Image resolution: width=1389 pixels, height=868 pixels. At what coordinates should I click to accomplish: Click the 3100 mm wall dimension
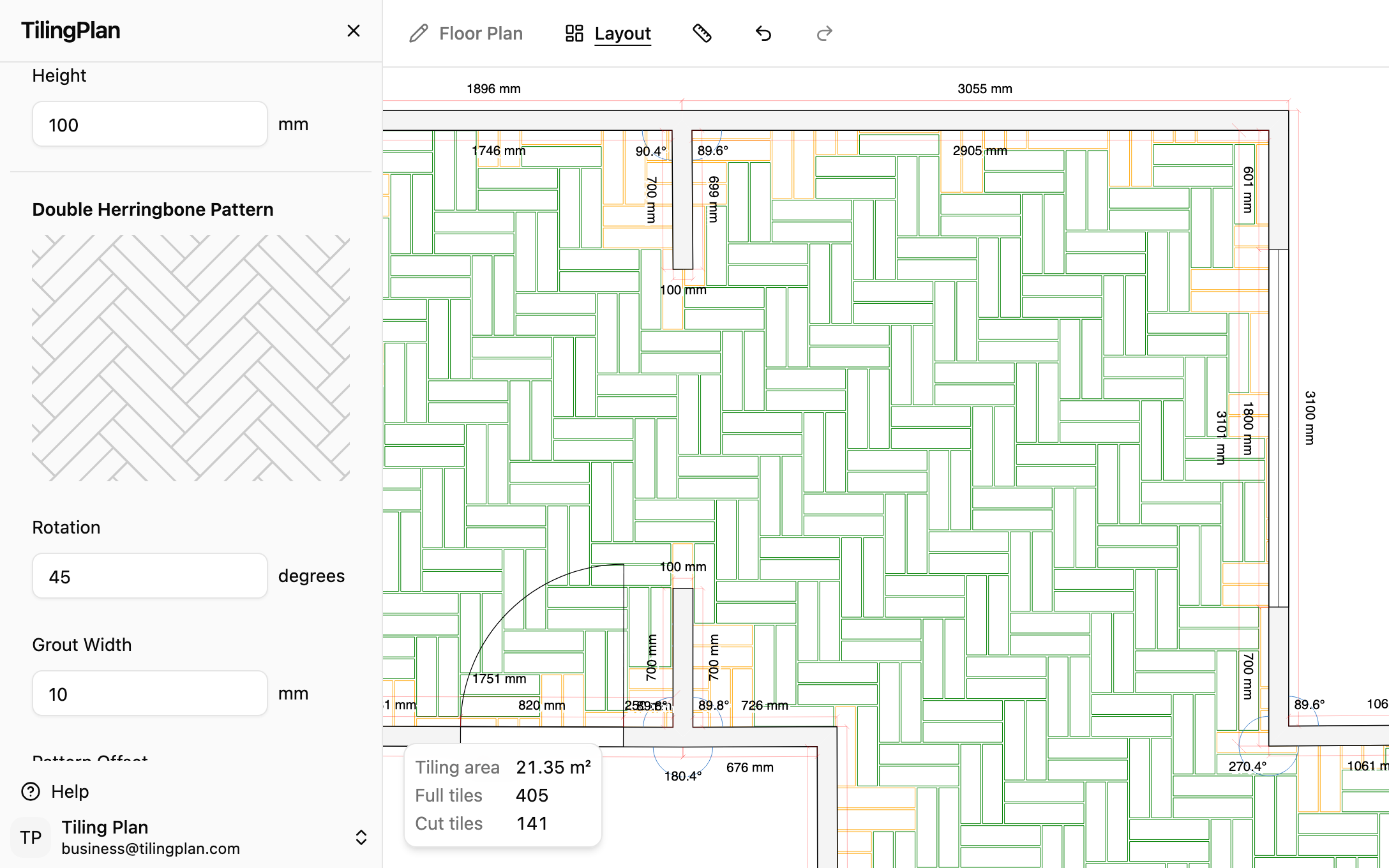[1310, 418]
